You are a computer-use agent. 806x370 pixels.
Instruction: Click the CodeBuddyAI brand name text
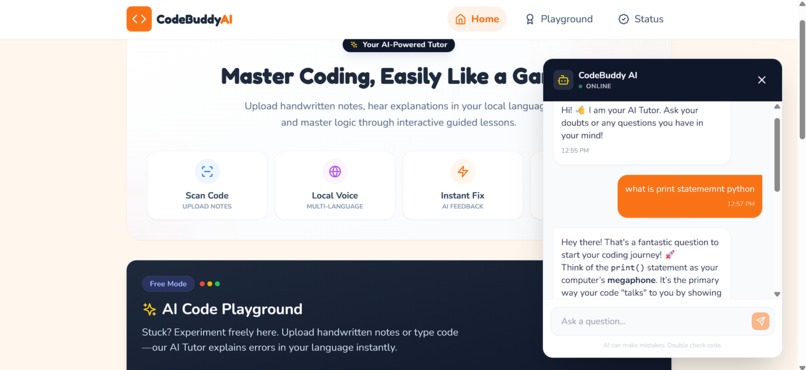coord(194,19)
